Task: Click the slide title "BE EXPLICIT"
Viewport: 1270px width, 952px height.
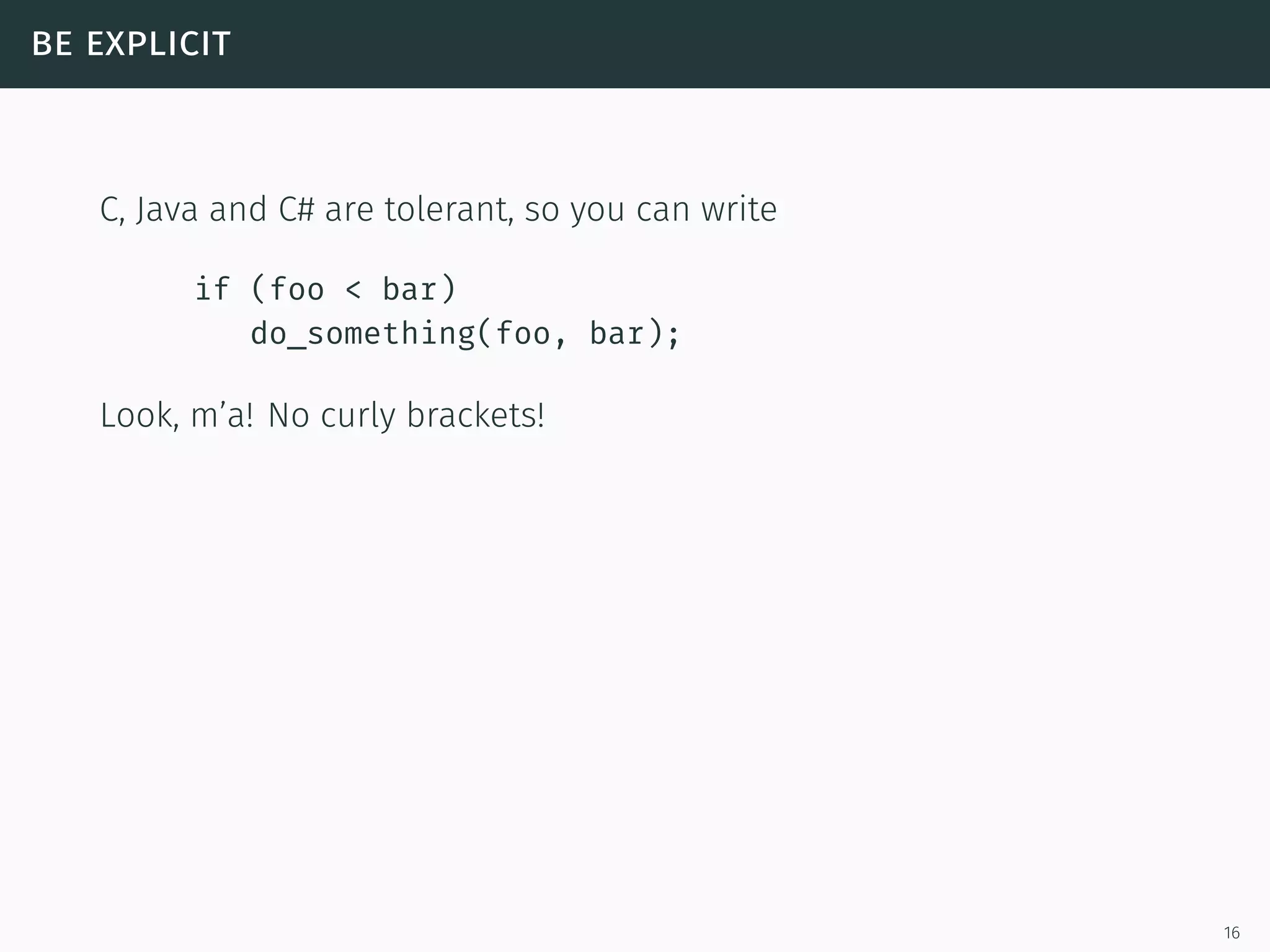Action: coord(131,44)
